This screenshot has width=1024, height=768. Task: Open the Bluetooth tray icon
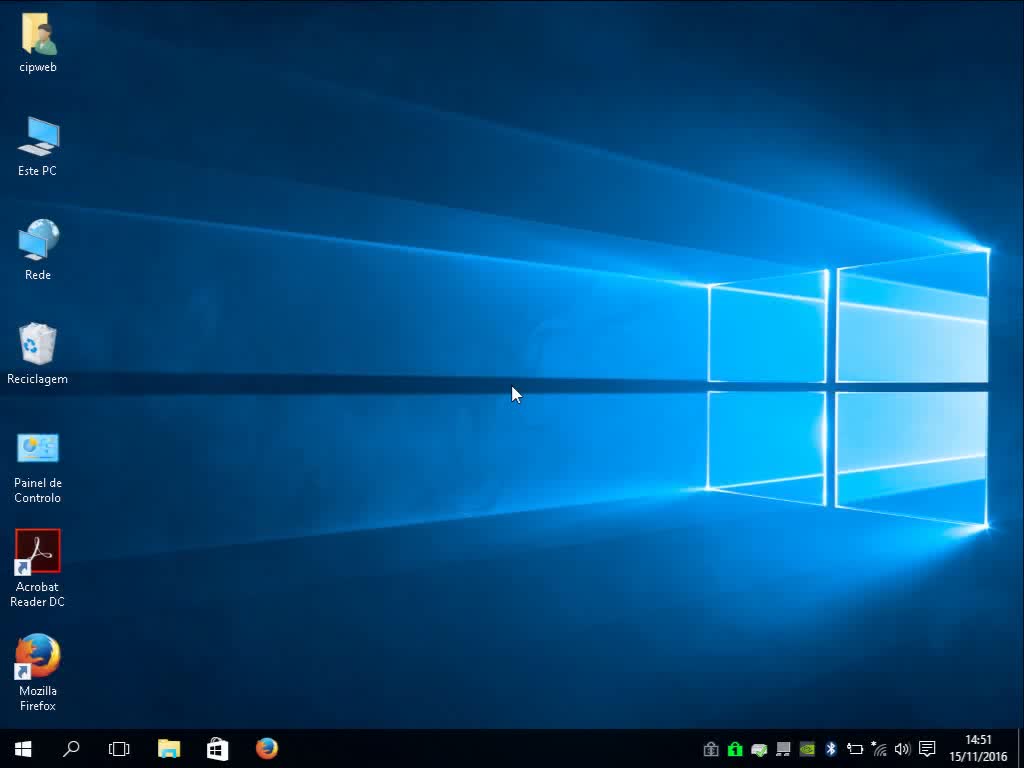pos(831,748)
